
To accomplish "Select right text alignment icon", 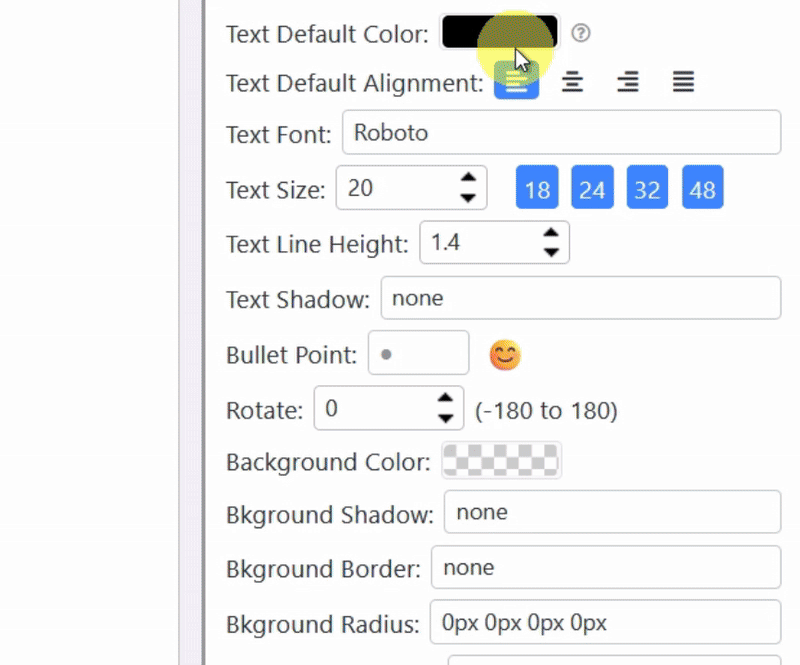I will pos(628,82).
